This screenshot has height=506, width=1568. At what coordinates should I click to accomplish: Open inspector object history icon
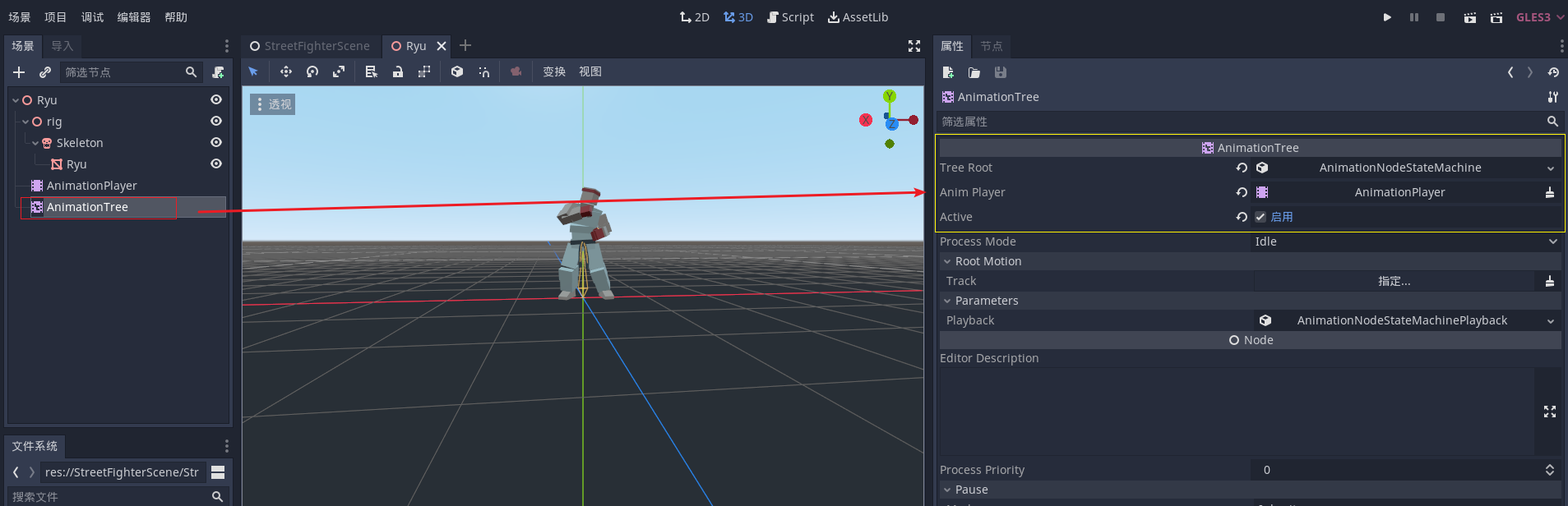pyautogui.click(x=1553, y=72)
